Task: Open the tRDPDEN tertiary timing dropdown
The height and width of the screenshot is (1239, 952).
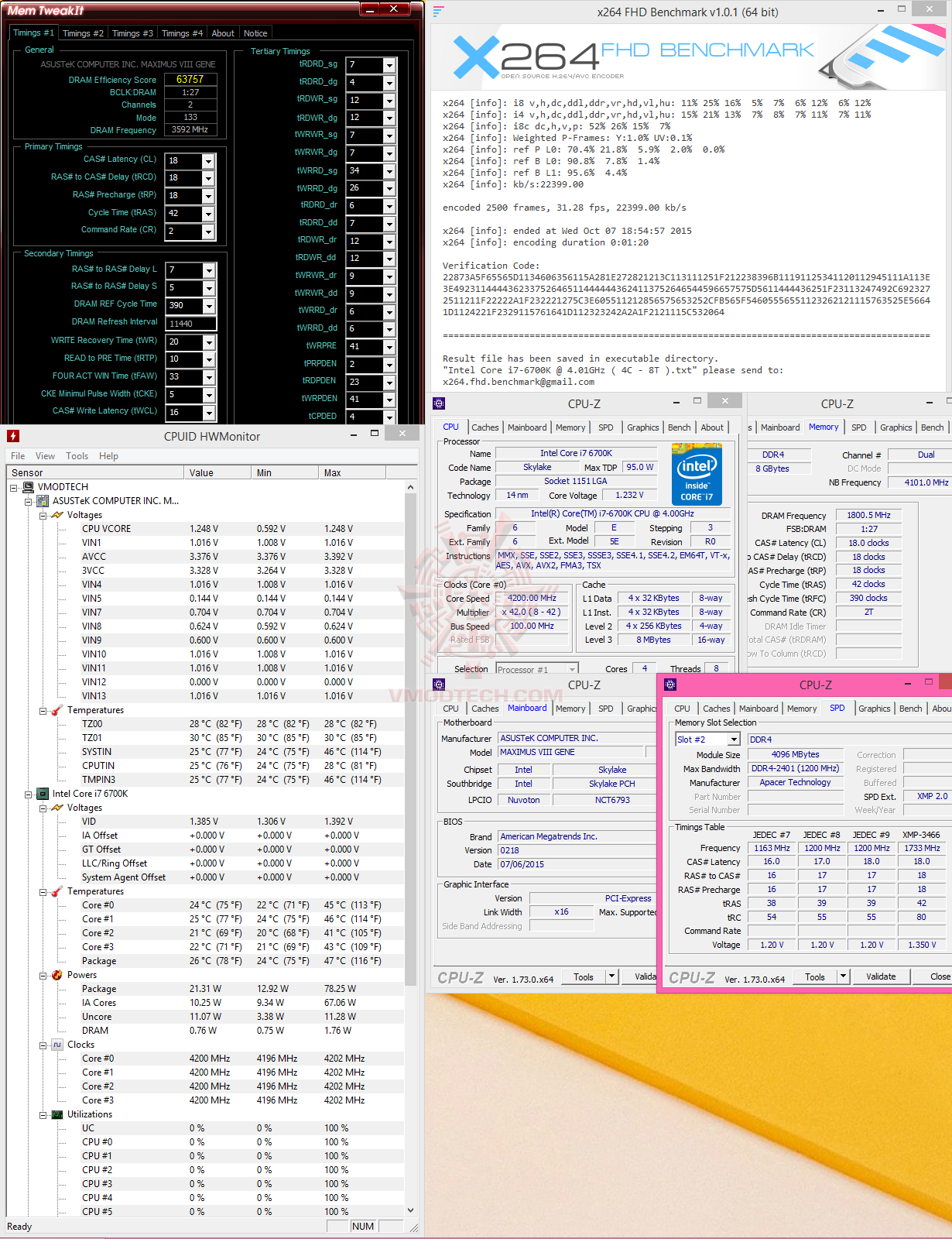Action: [x=389, y=382]
